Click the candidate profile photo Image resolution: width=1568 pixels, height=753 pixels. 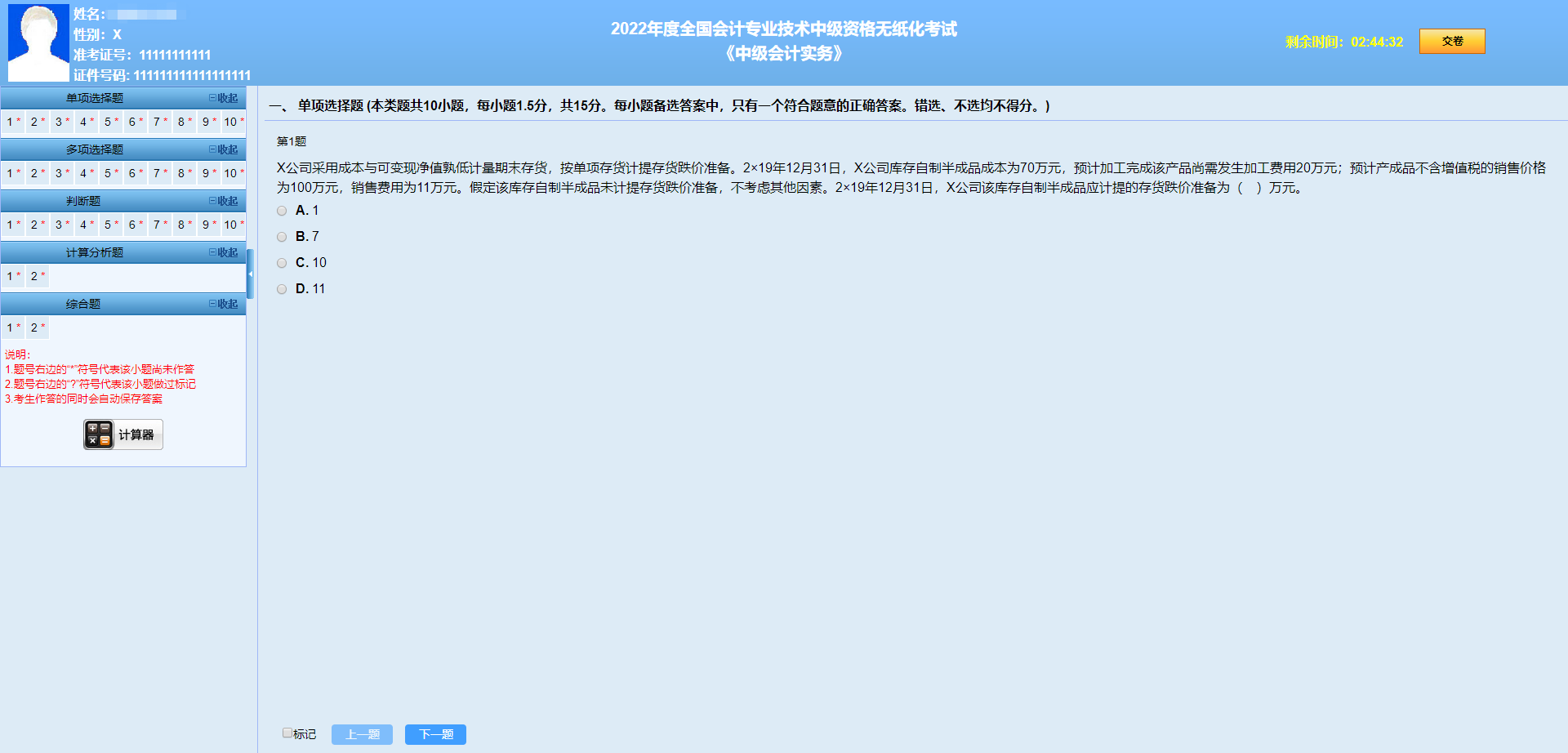38,42
